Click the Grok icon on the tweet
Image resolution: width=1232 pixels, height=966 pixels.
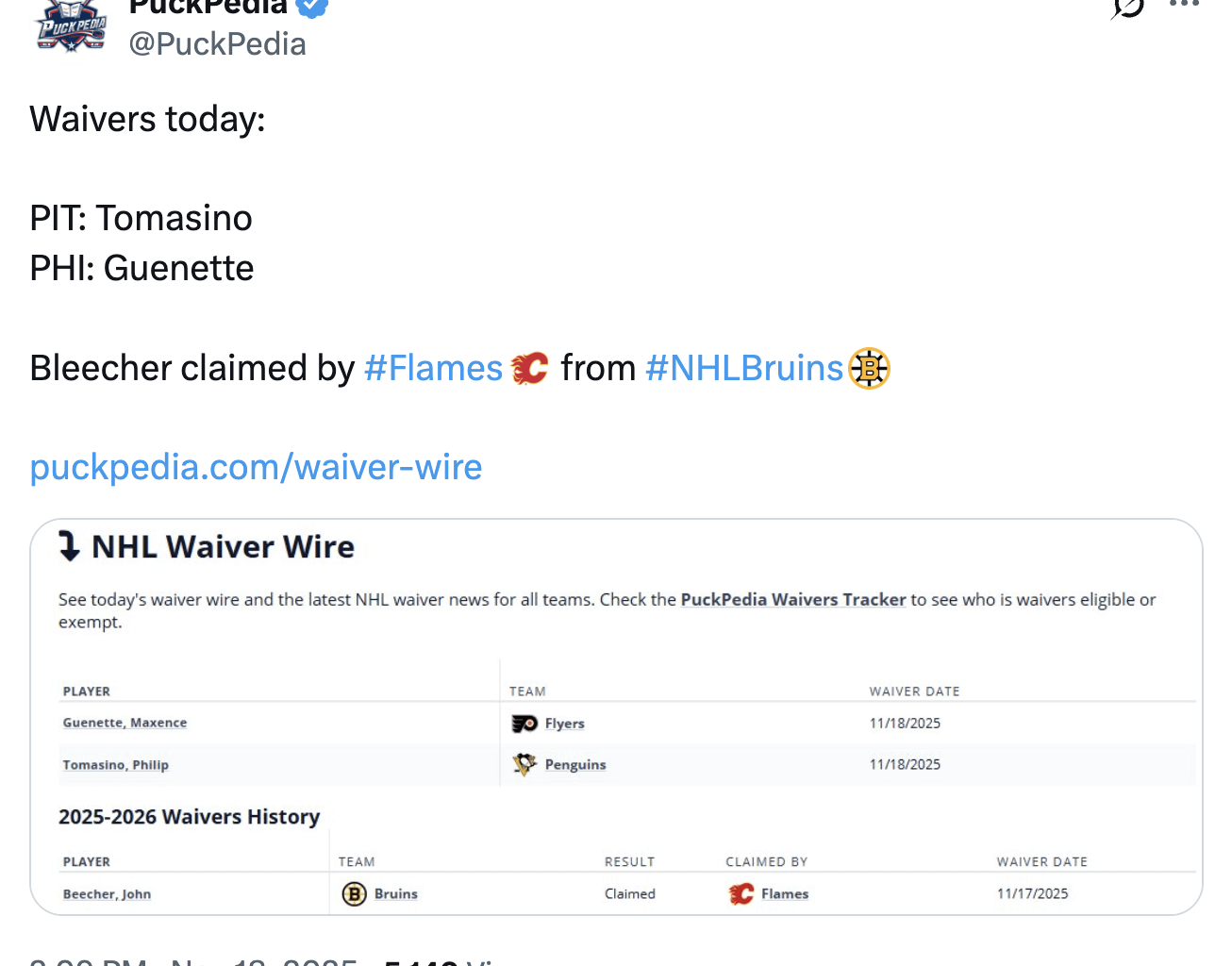pyautogui.click(x=1127, y=7)
